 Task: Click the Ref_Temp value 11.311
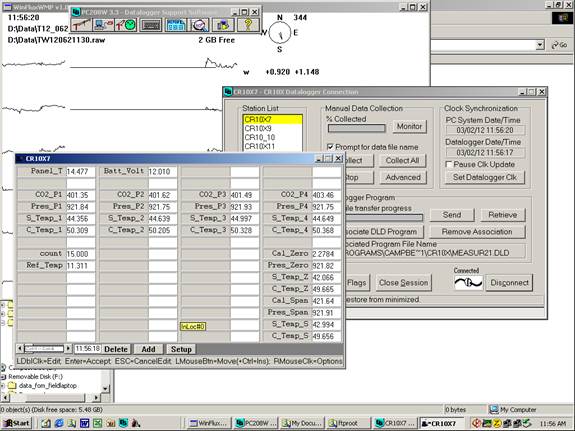[80, 266]
